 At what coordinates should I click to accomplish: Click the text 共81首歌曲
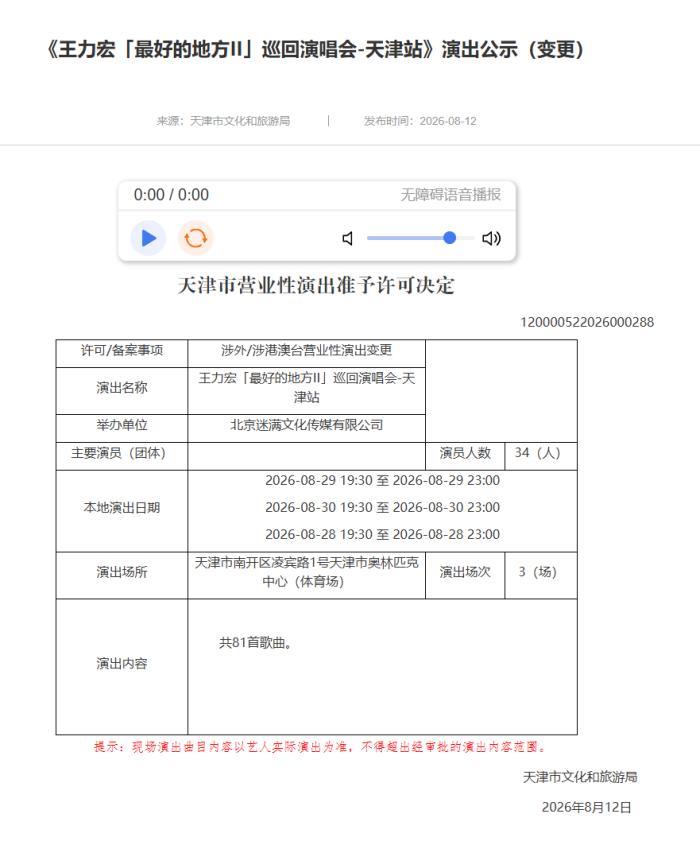coord(255,643)
